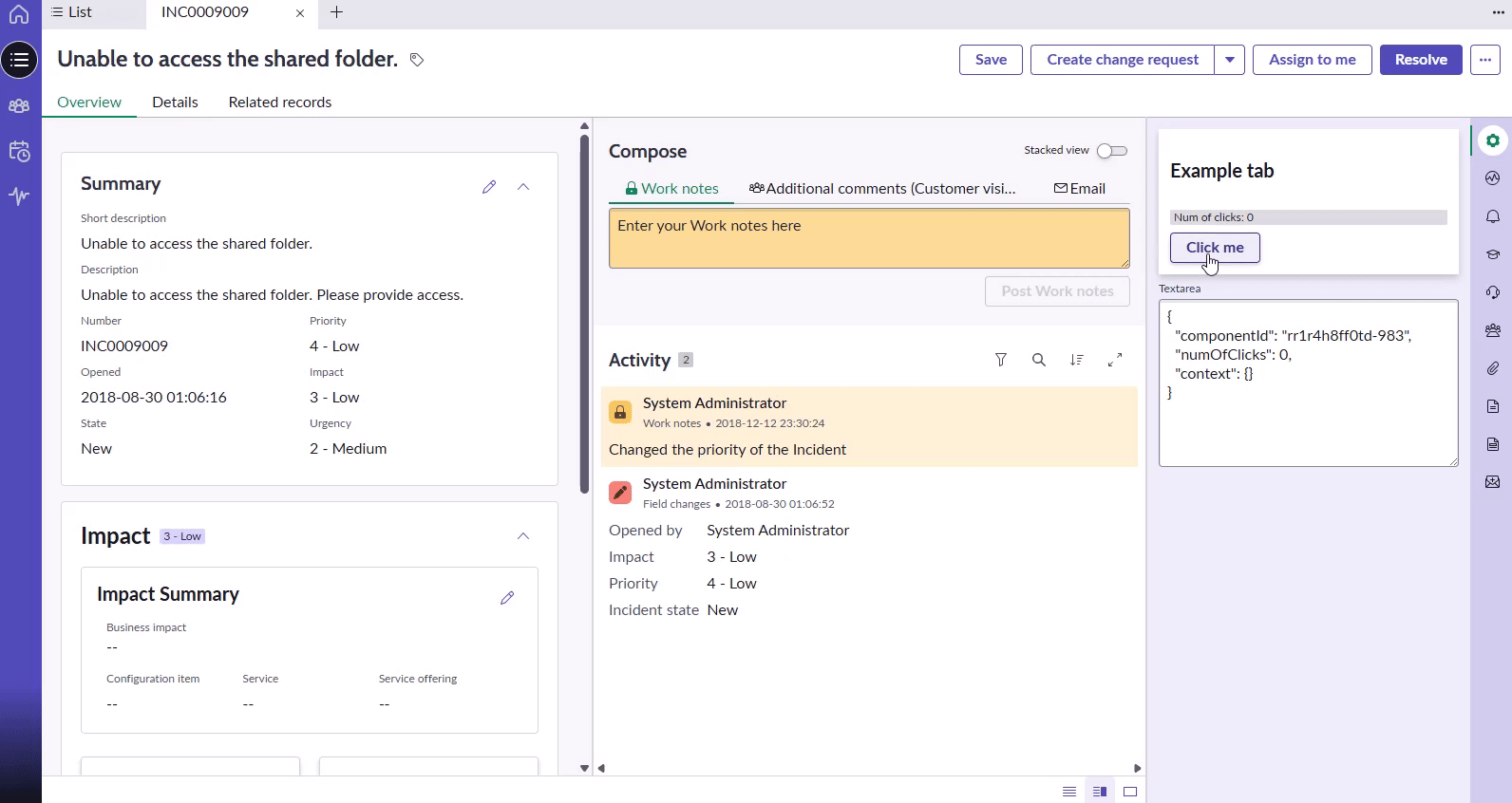Search the Activity stream
This screenshot has height=803, width=1512.
tap(1039, 360)
